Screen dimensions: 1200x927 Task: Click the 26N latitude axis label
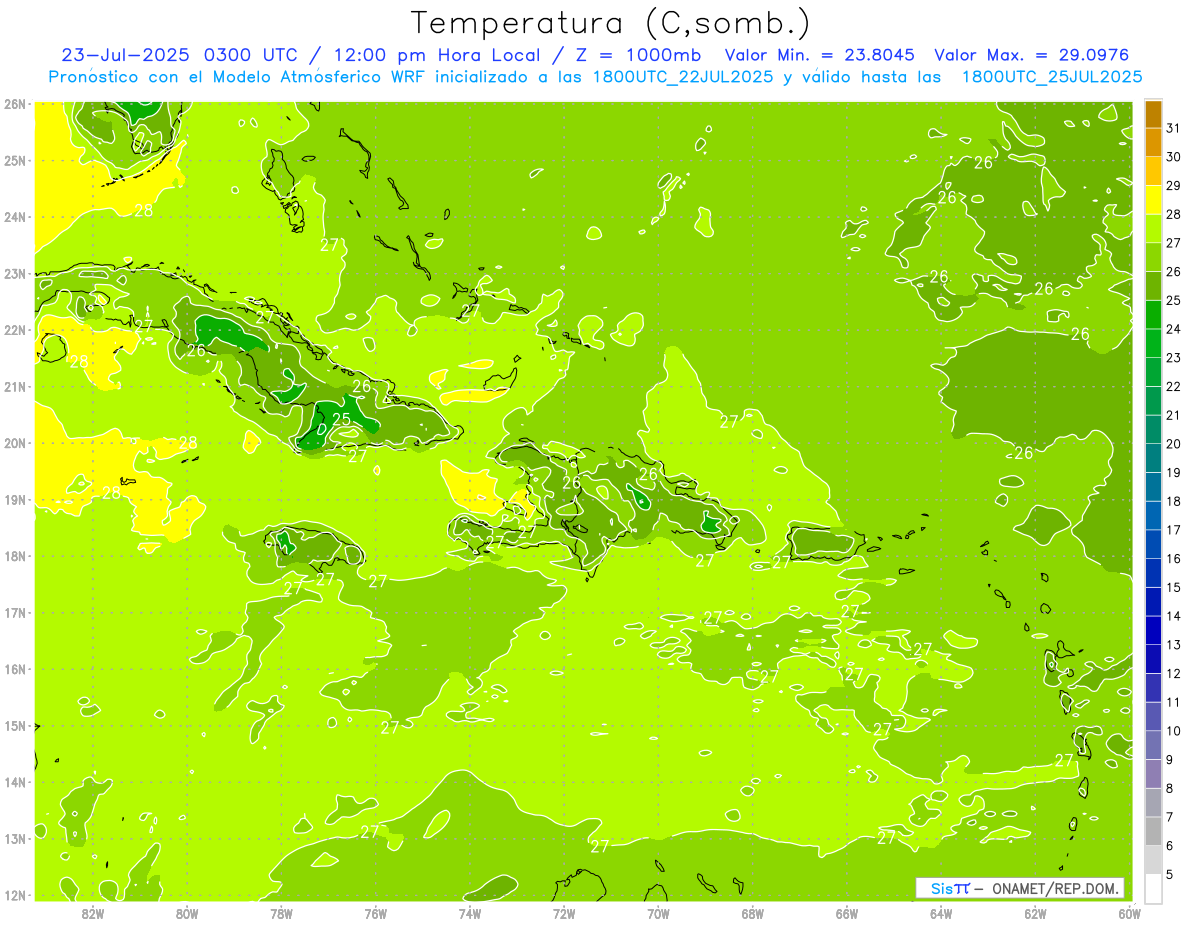[16, 104]
